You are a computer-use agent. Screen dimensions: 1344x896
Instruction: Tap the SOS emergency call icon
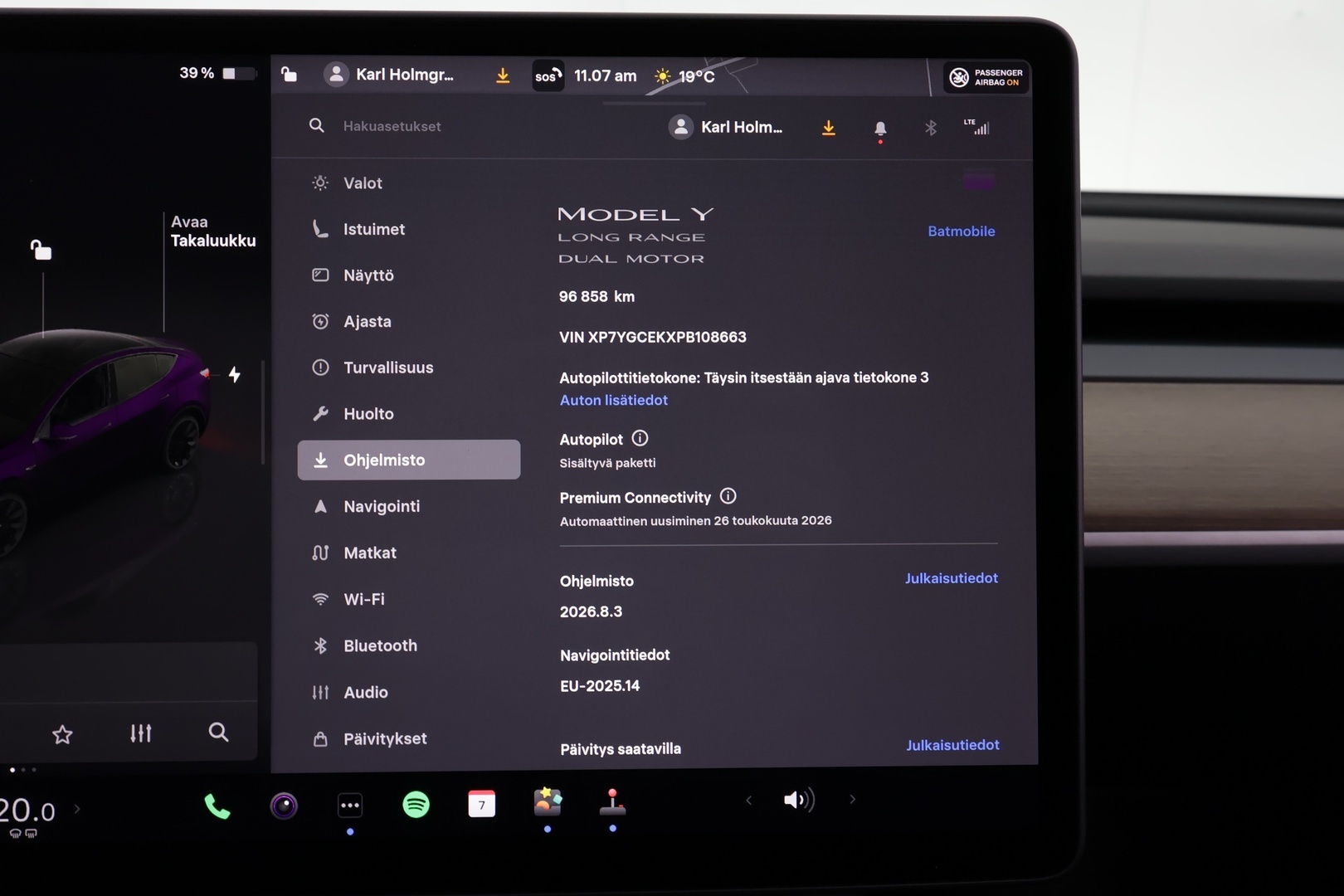pyautogui.click(x=548, y=75)
